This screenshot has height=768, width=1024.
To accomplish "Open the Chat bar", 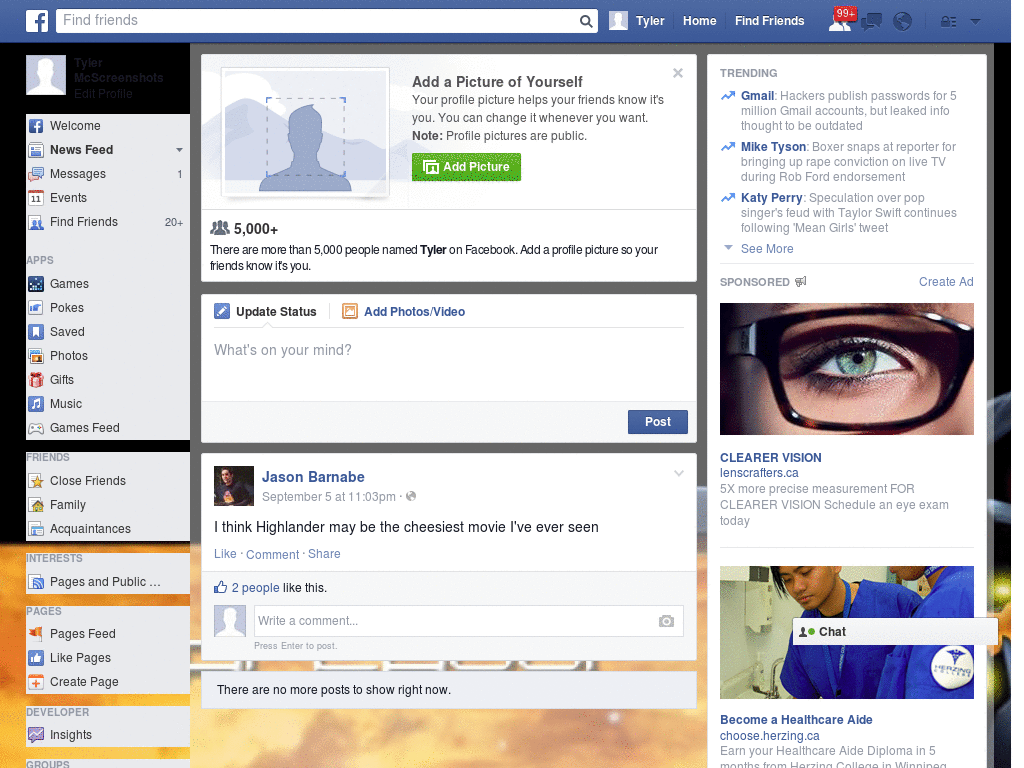I will click(x=895, y=632).
